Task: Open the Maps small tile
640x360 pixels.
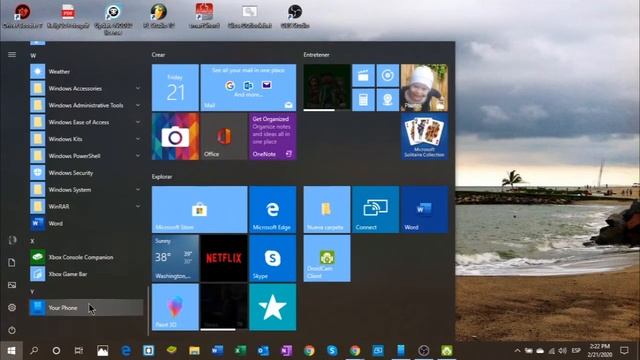Action: pos(387,100)
